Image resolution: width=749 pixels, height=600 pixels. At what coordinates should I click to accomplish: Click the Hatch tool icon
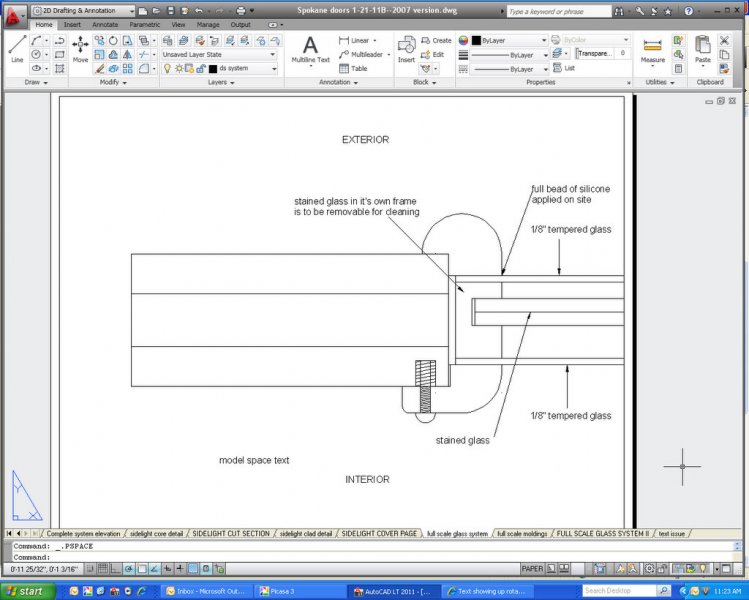[x=60, y=68]
